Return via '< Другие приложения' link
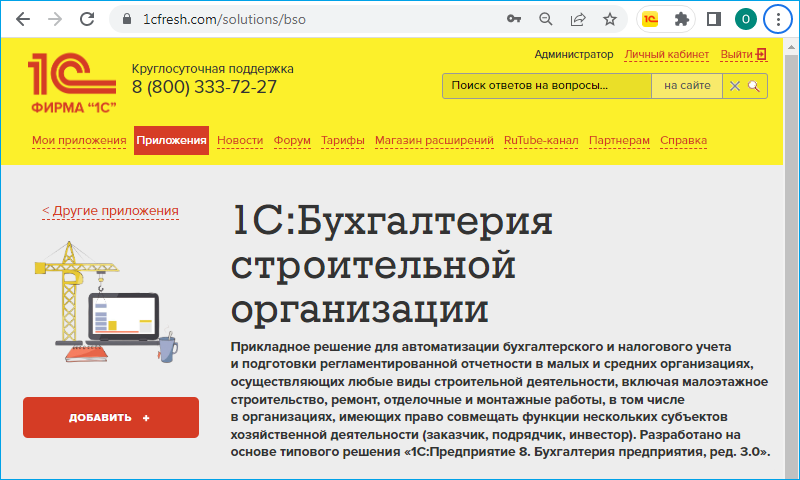Screen dimensions: 800x480 110,211
